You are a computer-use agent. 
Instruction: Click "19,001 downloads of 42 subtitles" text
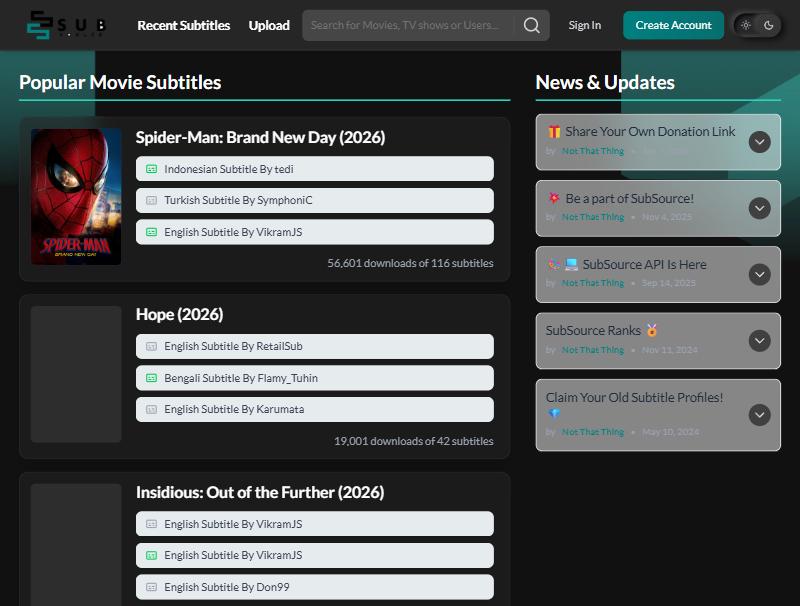pyautogui.click(x=414, y=441)
